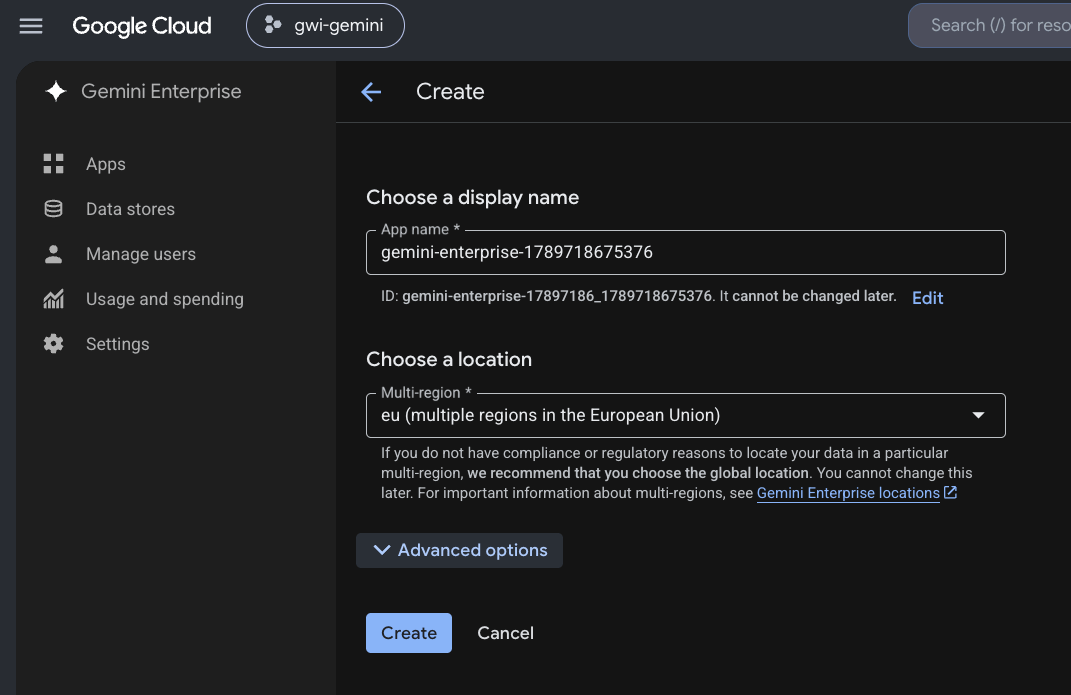
Task: Click the Create page title
Action: (450, 91)
